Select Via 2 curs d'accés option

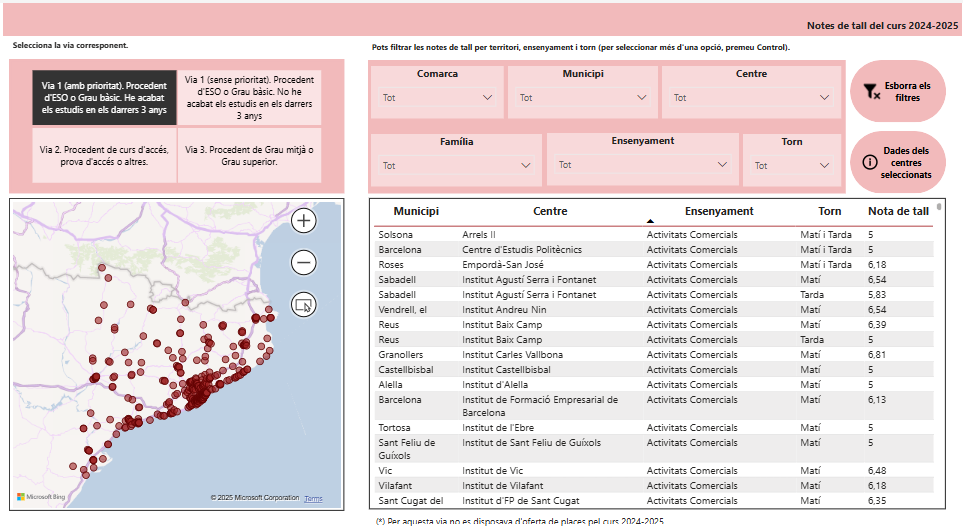click(x=104, y=155)
